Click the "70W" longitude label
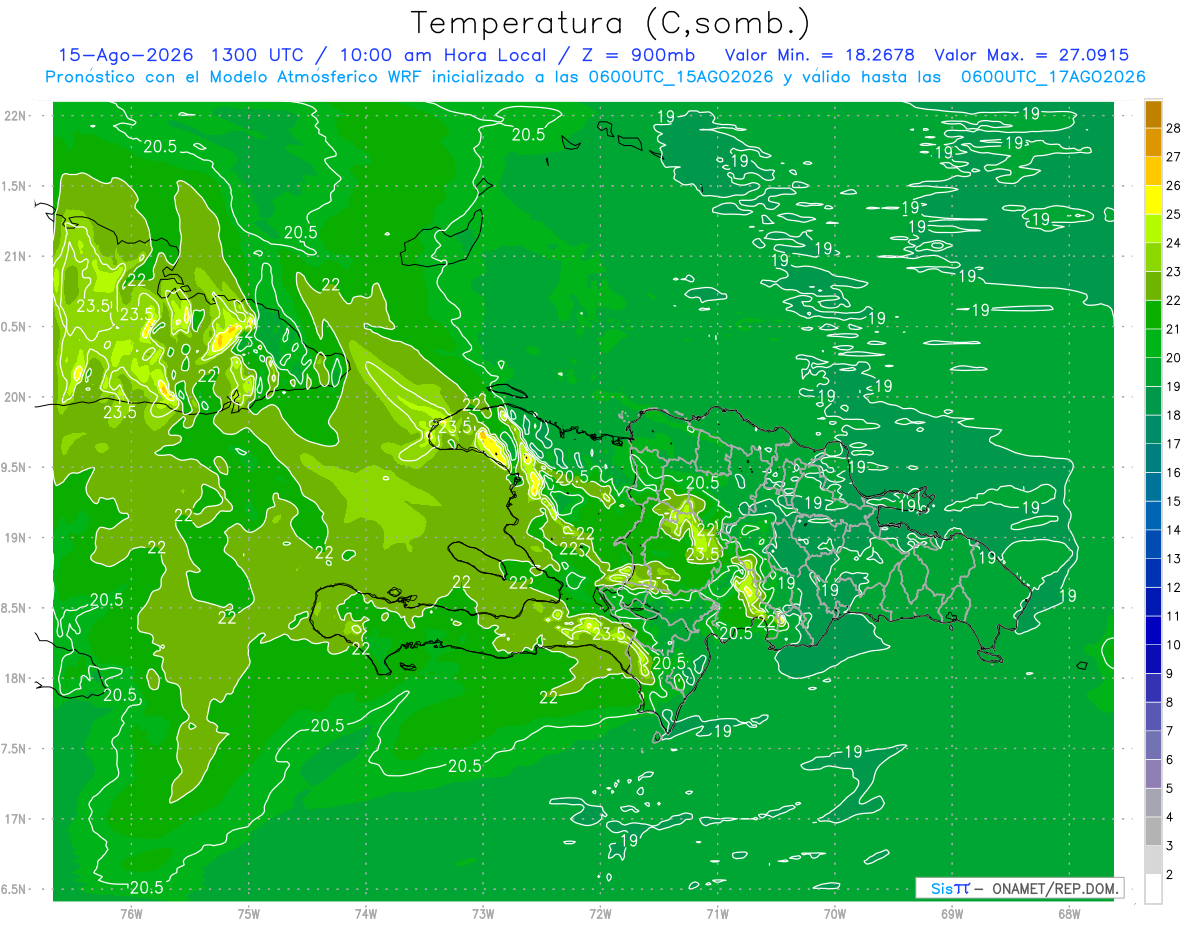Viewport: 1200px width, 927px height. (x=835, y=914)
